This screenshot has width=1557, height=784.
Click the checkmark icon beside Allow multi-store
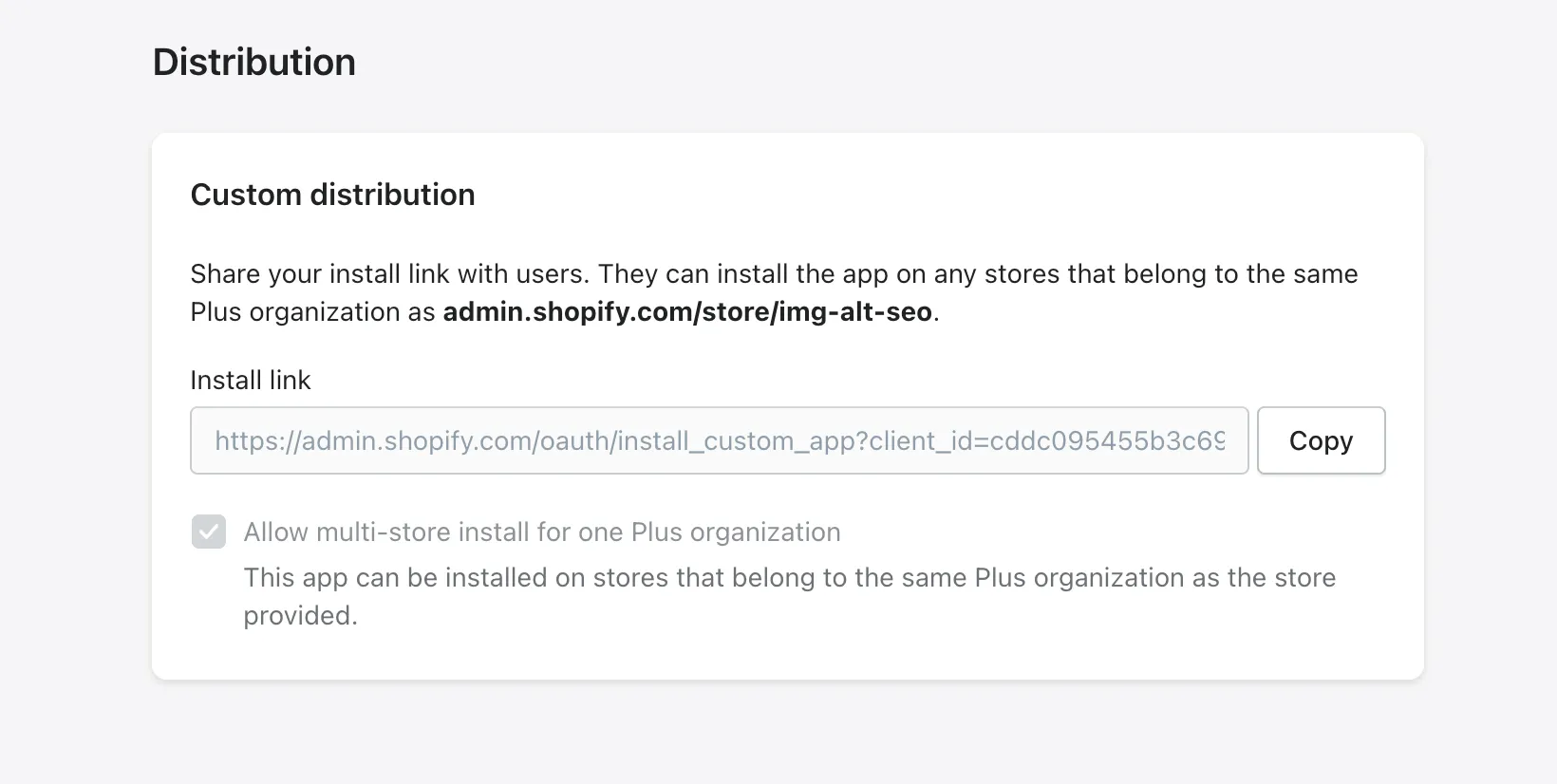click(x=209, y=532)
